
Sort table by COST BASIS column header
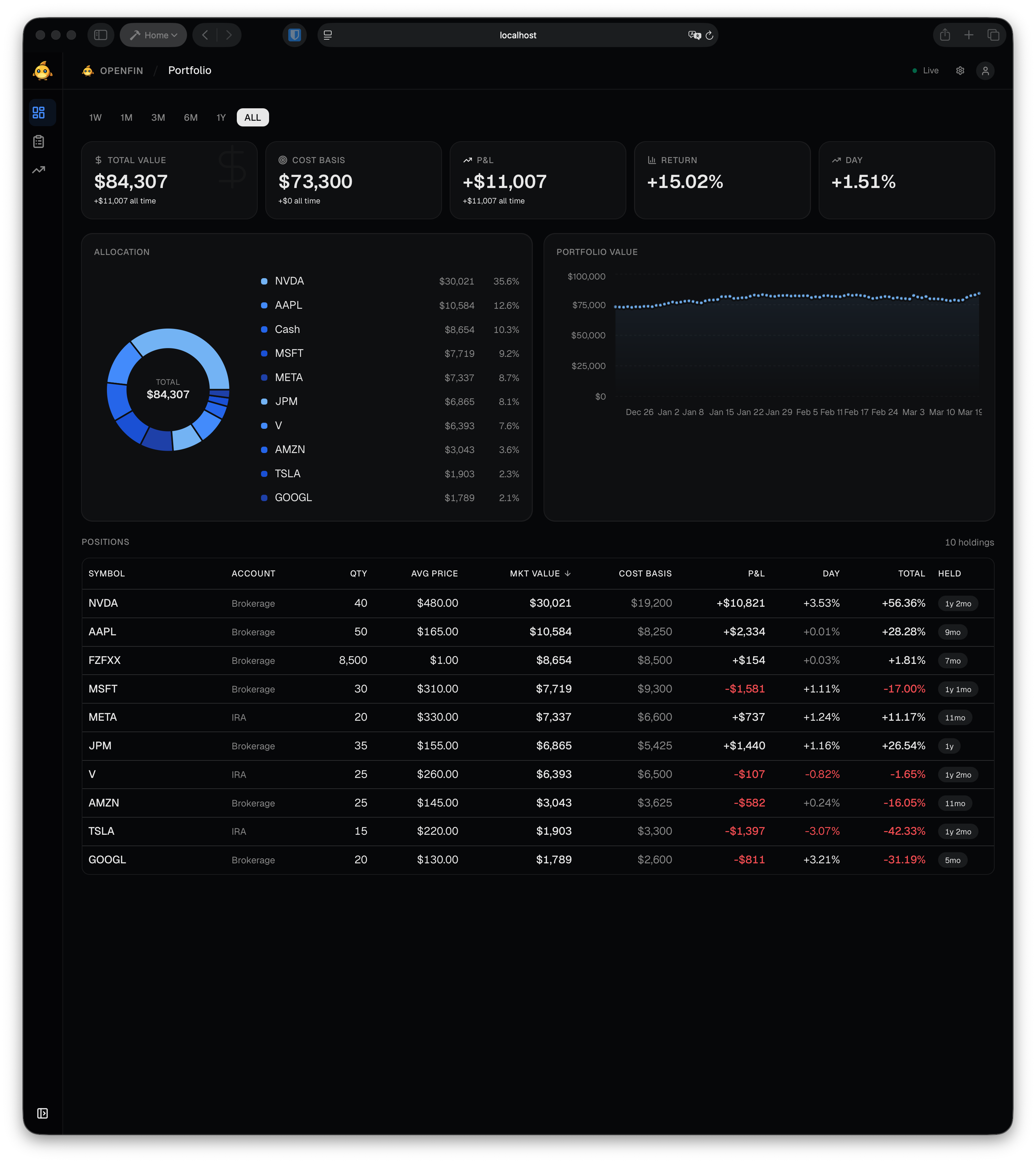pyautogui.click(x=645, y=574)
